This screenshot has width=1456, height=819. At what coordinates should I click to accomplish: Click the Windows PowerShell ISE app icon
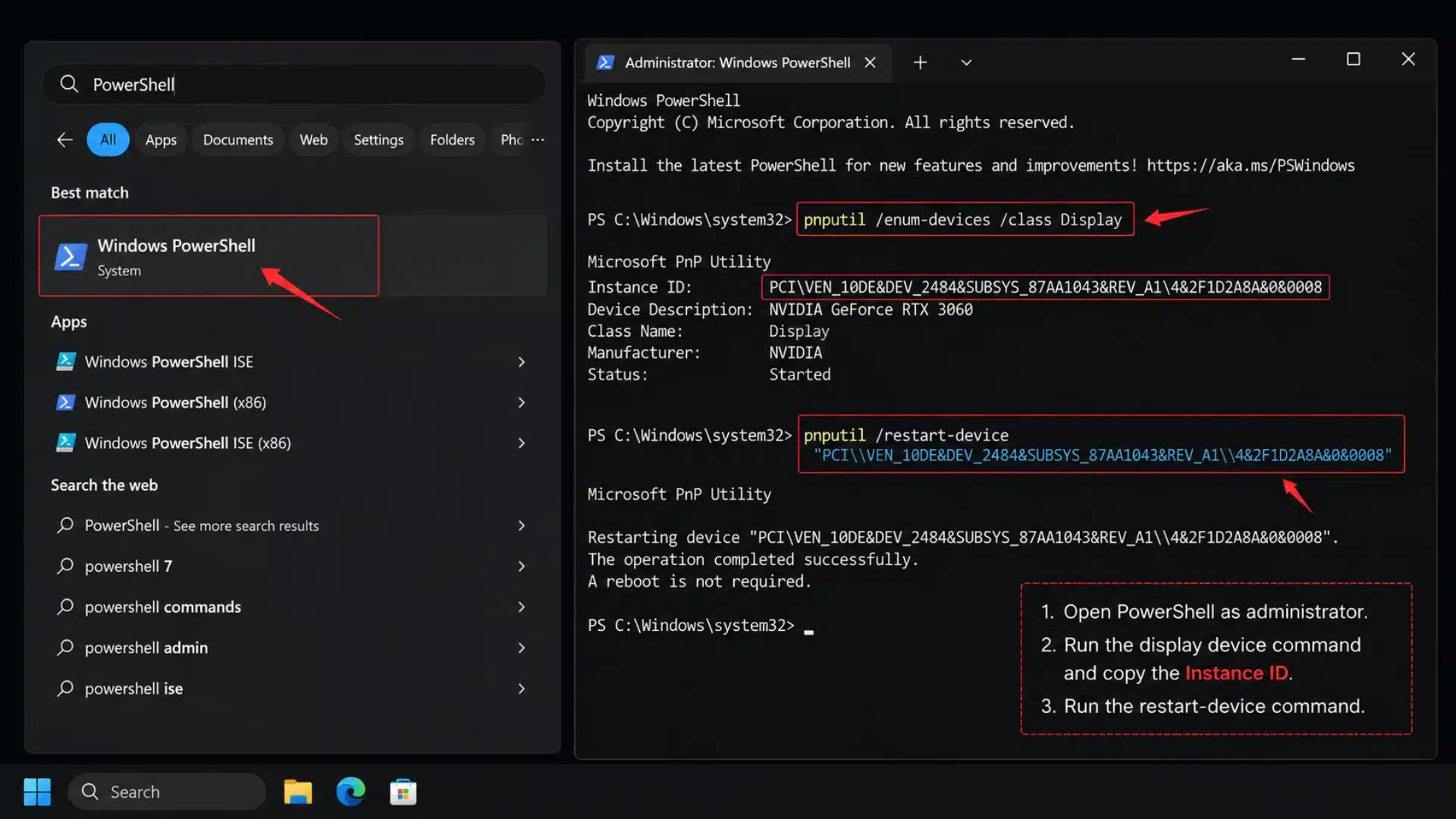(x=66, y=362)
